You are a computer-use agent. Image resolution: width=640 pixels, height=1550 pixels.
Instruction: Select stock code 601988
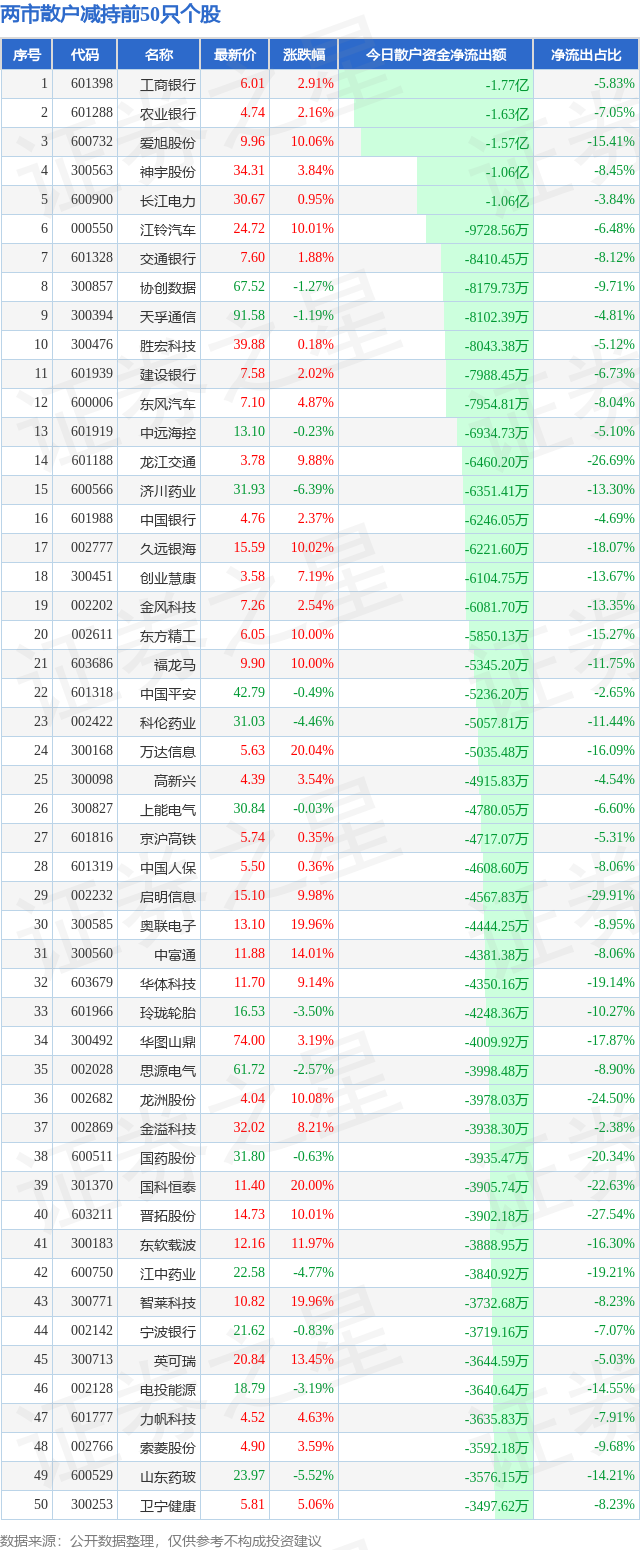pyautogui.click(x=92, y=519)
